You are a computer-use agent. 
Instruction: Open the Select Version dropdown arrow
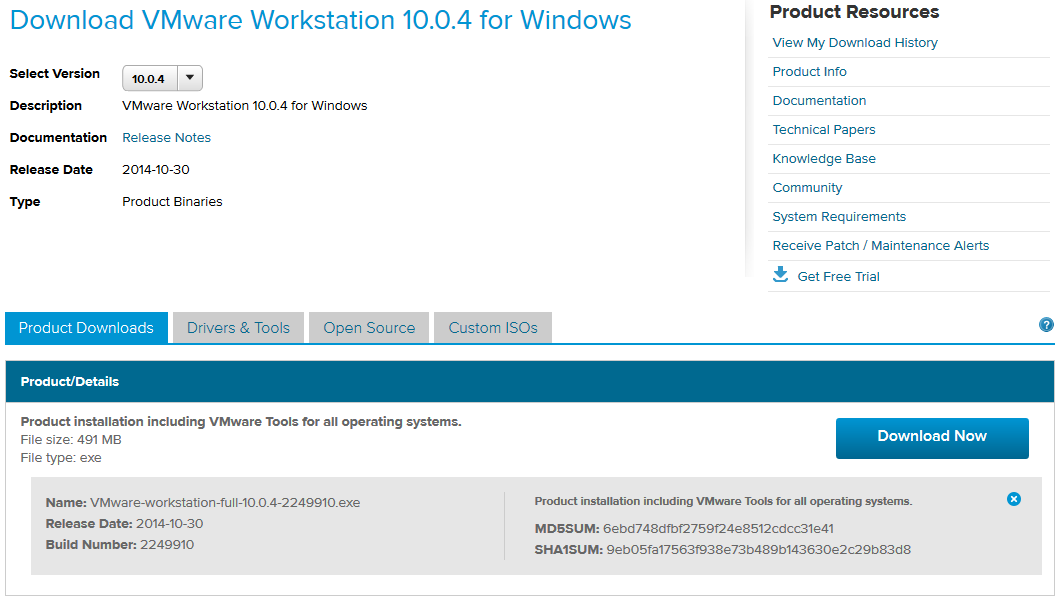[x=190, y=78]
